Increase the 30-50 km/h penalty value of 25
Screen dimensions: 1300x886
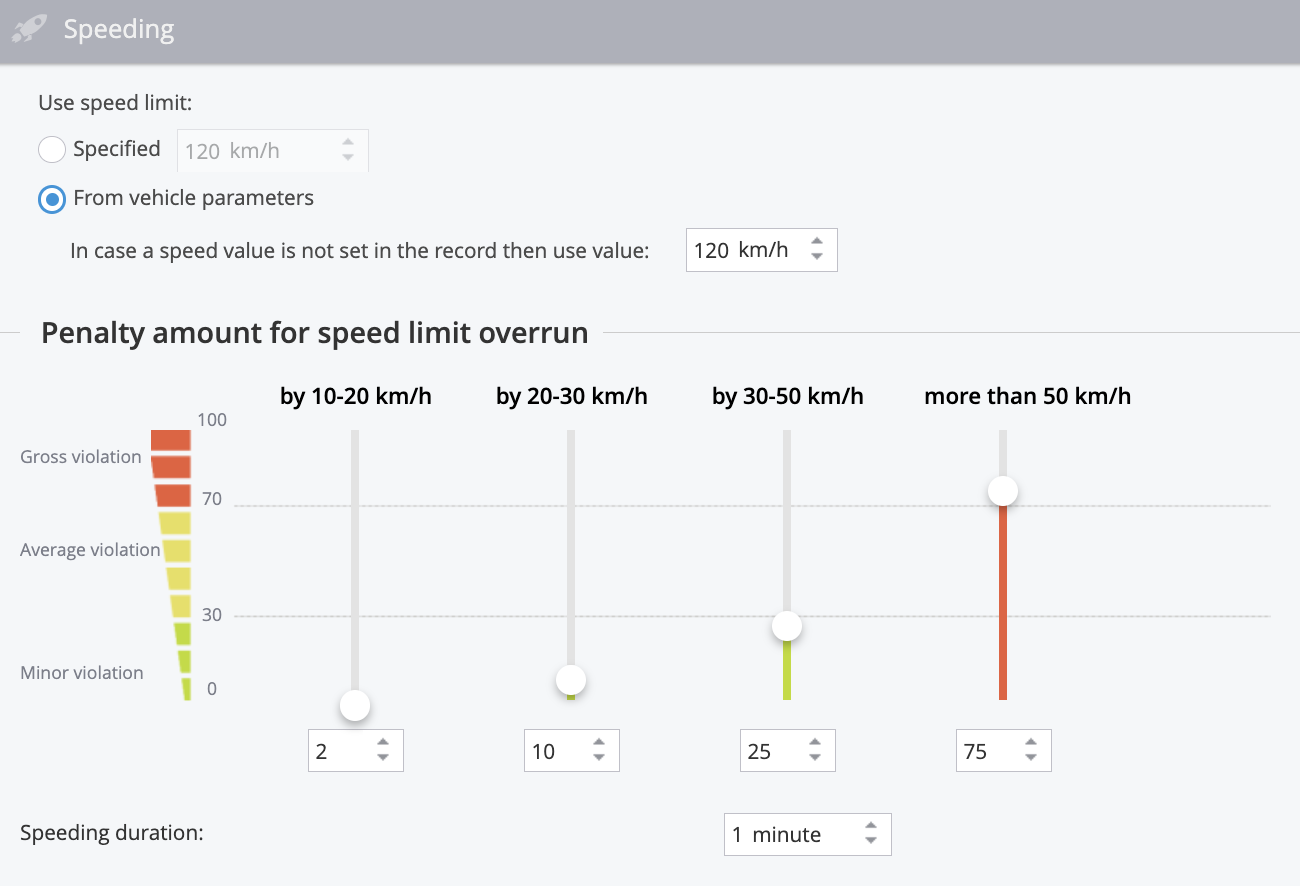click(x=815, y=743)
